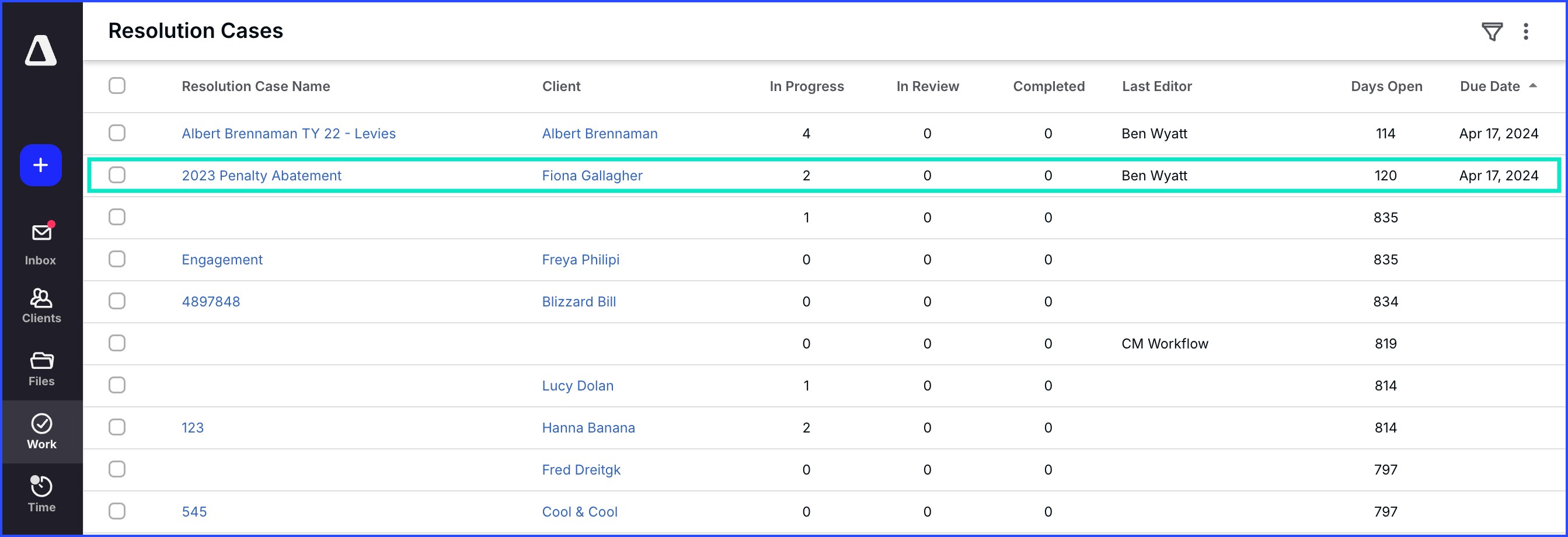Open the Engagement case link
This screenshot has width=1568, height=537.
tap(222, 260)
